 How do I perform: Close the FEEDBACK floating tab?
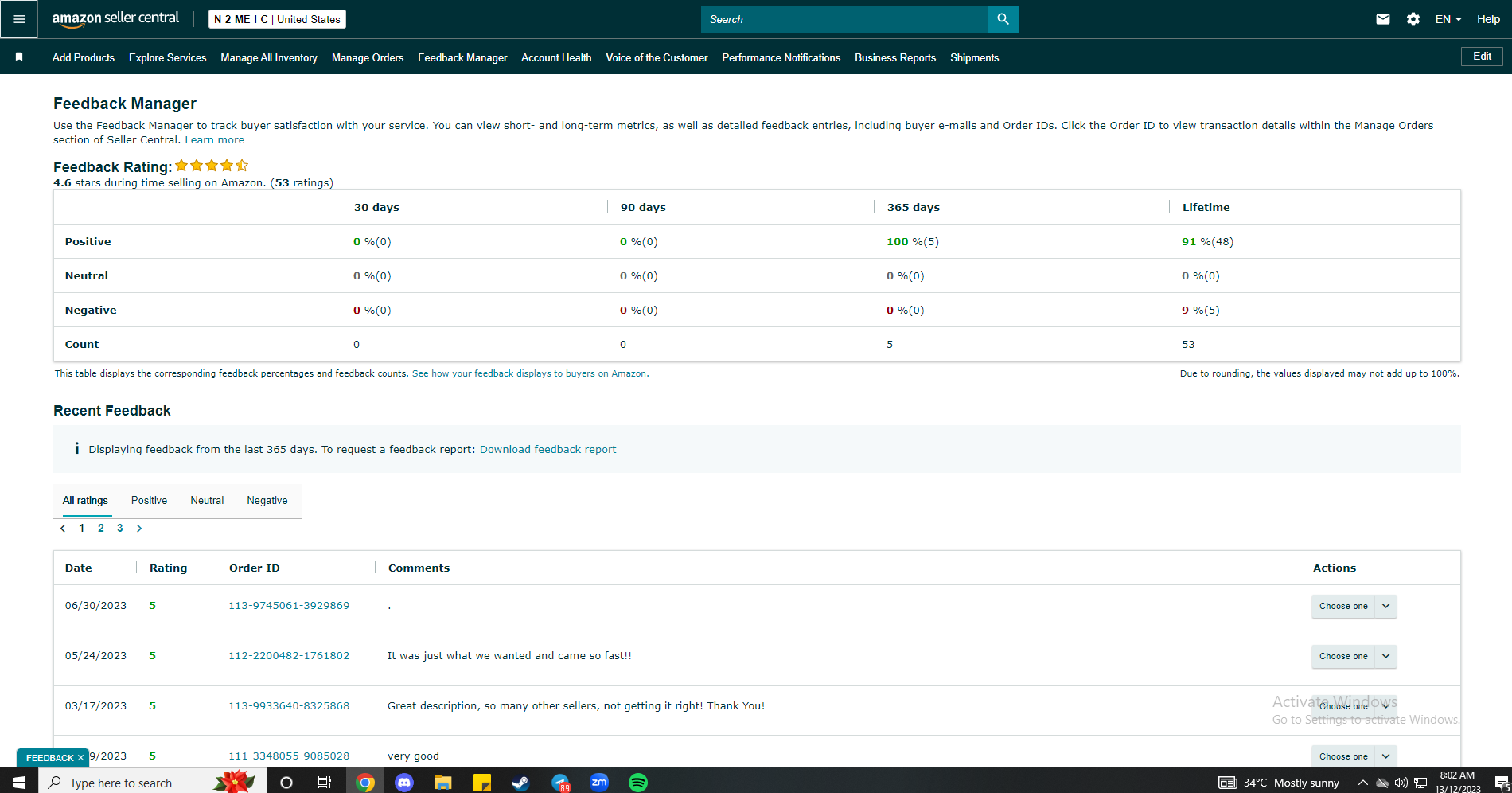click(80, 758)
